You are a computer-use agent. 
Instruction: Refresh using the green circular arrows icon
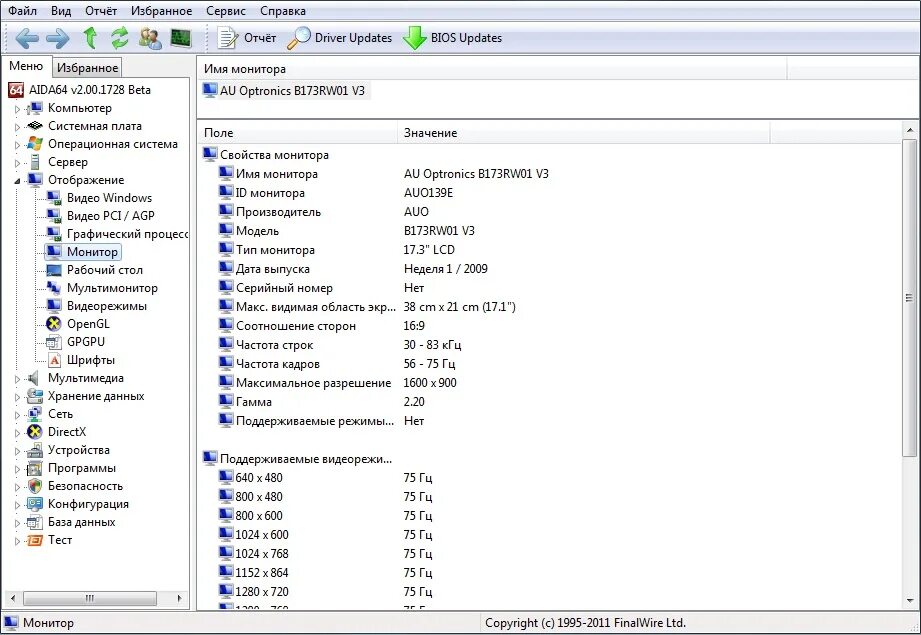tap(120, 38)
